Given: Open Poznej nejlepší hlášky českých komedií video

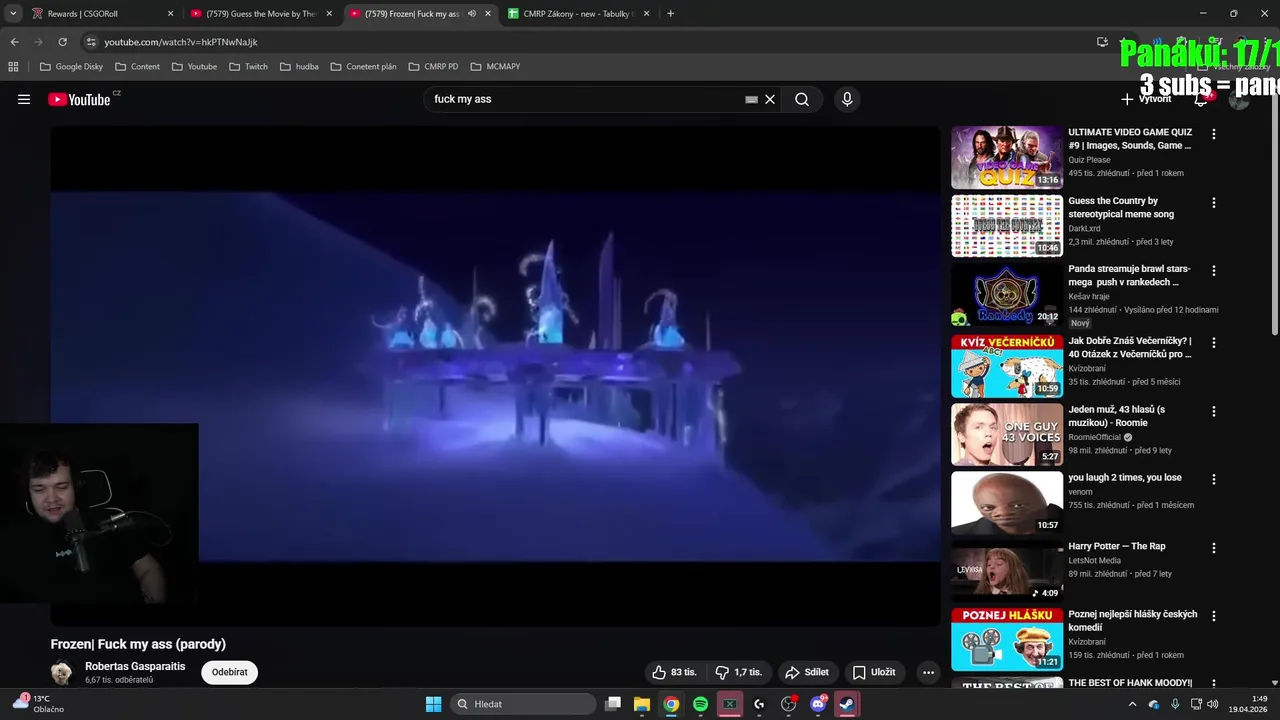Looking at the screenshot, I should [x=1133, y=621].
